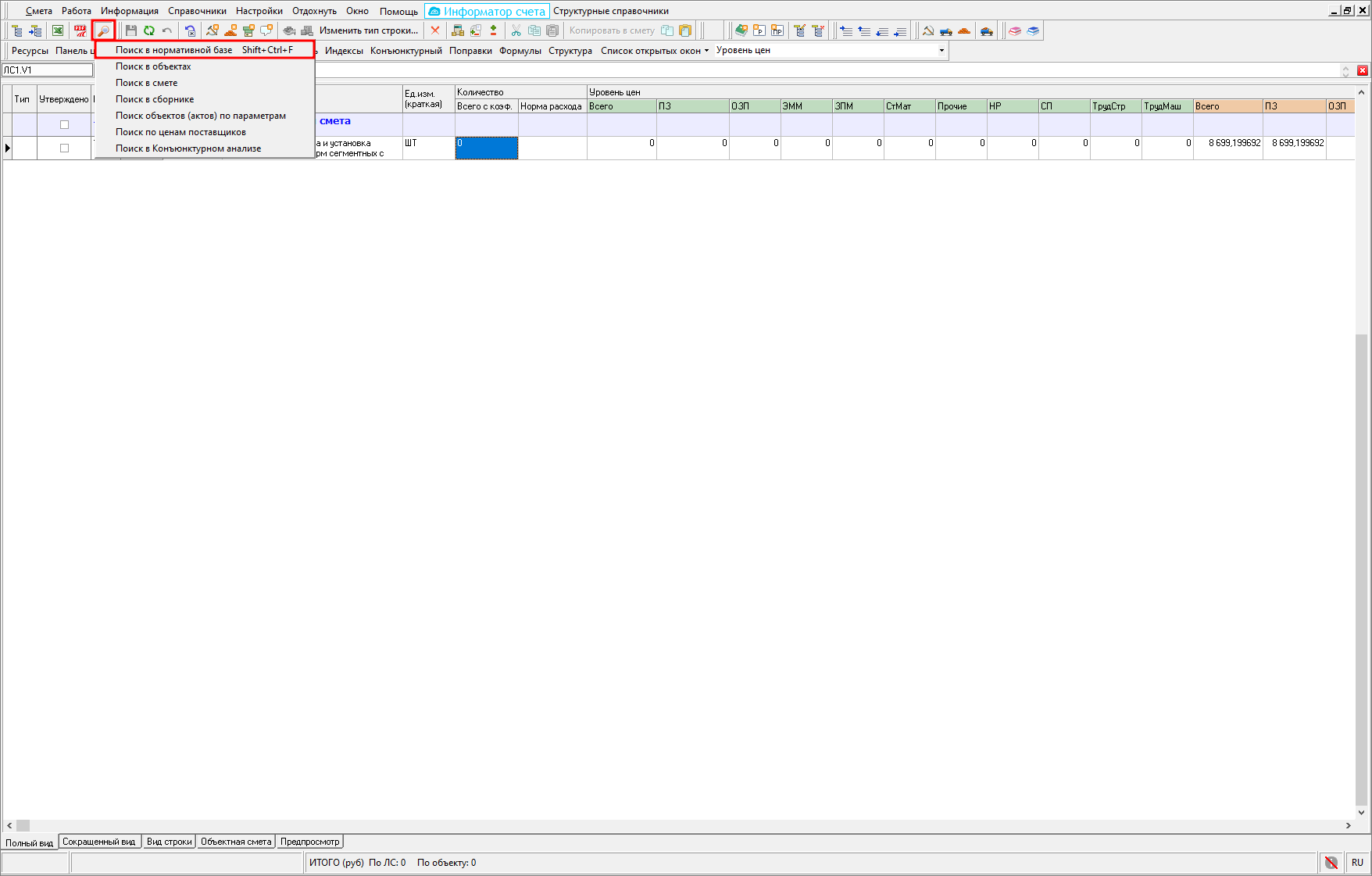Image resolution: width=1372 pixels, height=876 pixels.
Task: Toggle the Утверждено checkbox in the смета row
Action: (65, 124)
